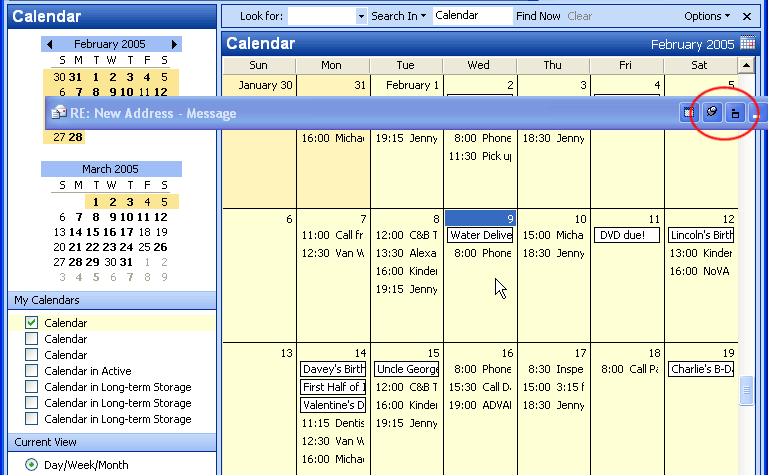Select the 19:00 ADVAI appointment
The image size is (768, 475).
click(480, 405)
